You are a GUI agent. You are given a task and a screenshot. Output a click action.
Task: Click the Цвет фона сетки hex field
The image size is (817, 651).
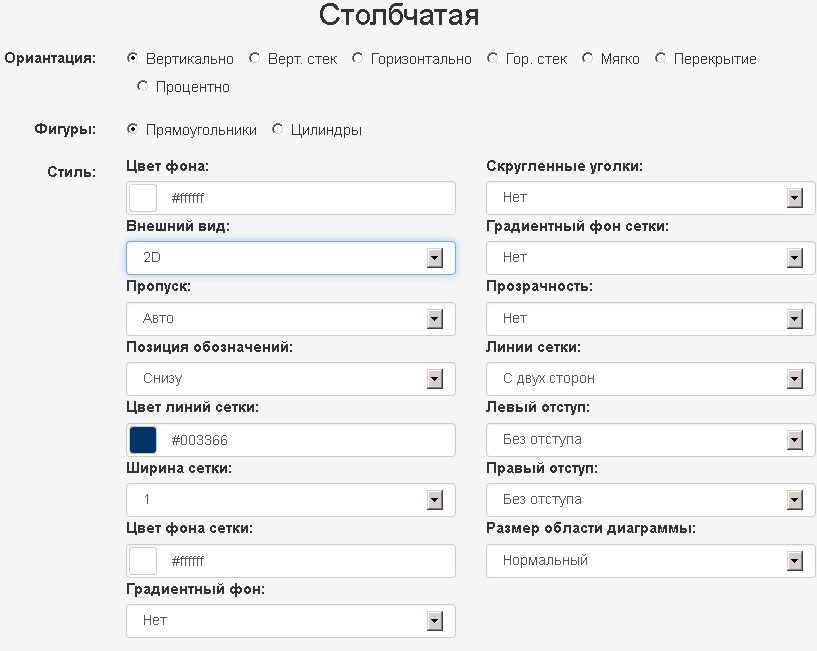point(291,561)
